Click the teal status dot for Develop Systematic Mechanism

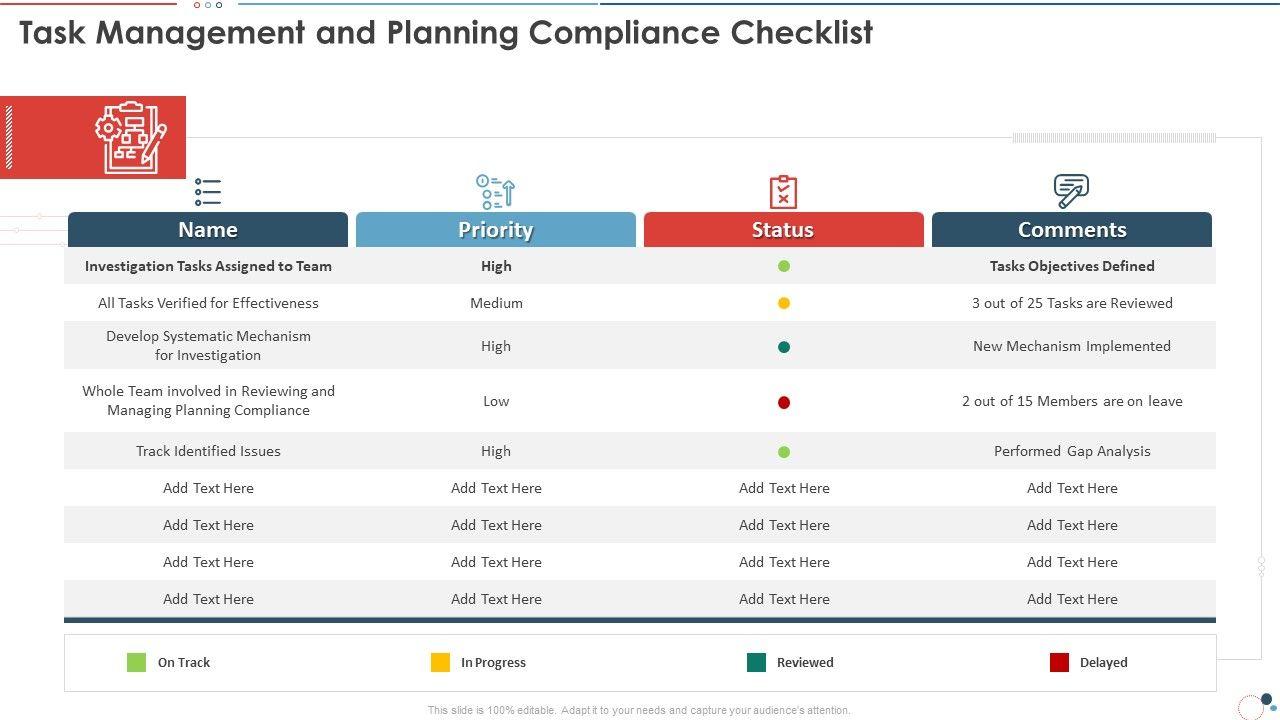tap(784, 347)
